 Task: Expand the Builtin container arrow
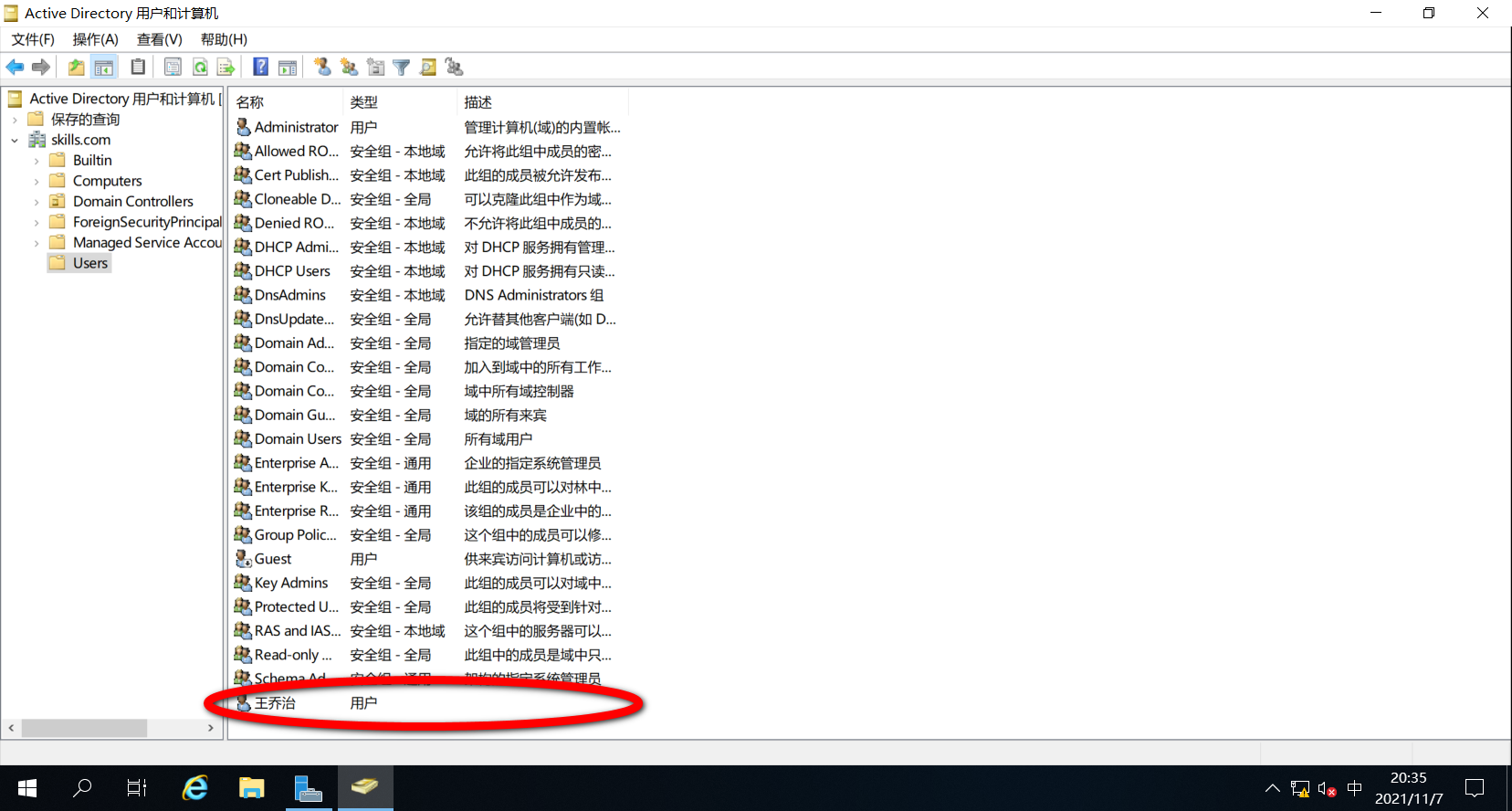37,161
